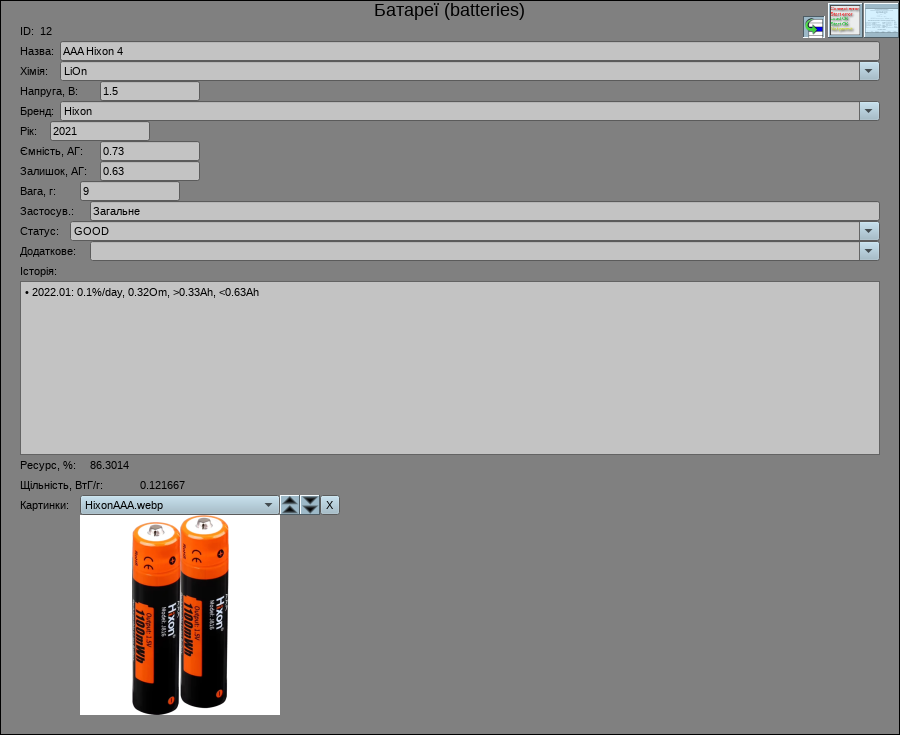This screenshot has height=735, width=900.
Task: Remove picture with the X button
Action: pyautogui.click(x=330, y=505)
